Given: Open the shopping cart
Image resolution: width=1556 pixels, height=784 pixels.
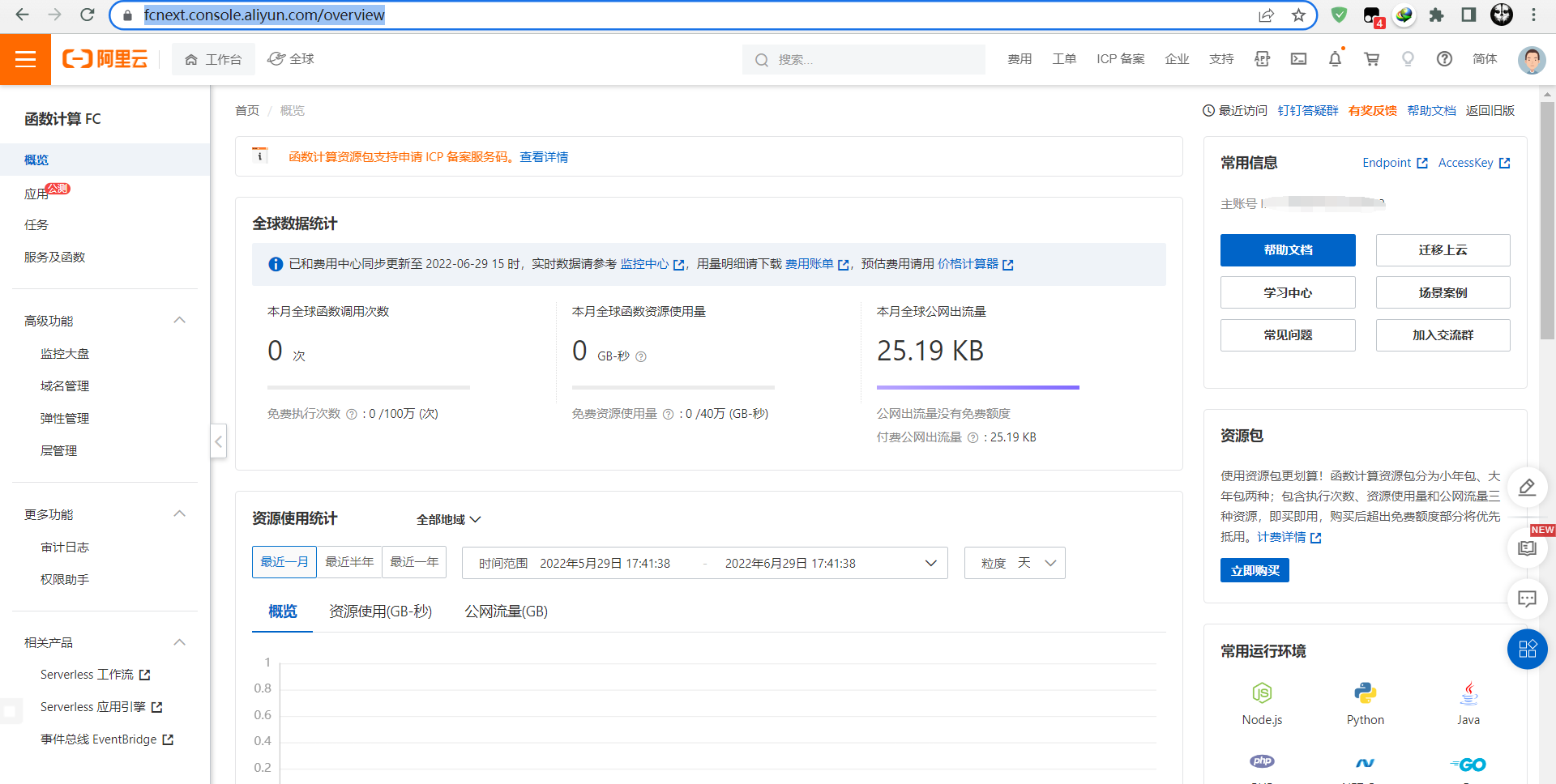Looking at the screenshot, I should pos(1371,59).
